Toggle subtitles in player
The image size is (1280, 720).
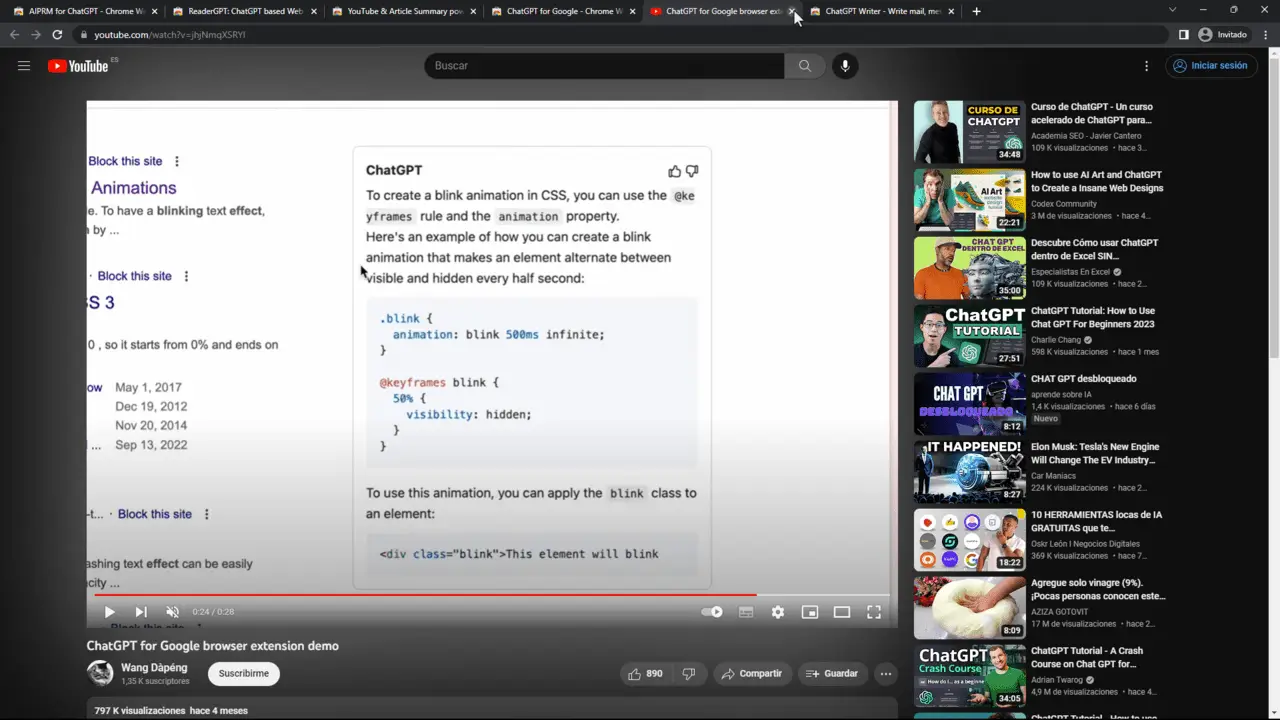pos(746,612)
